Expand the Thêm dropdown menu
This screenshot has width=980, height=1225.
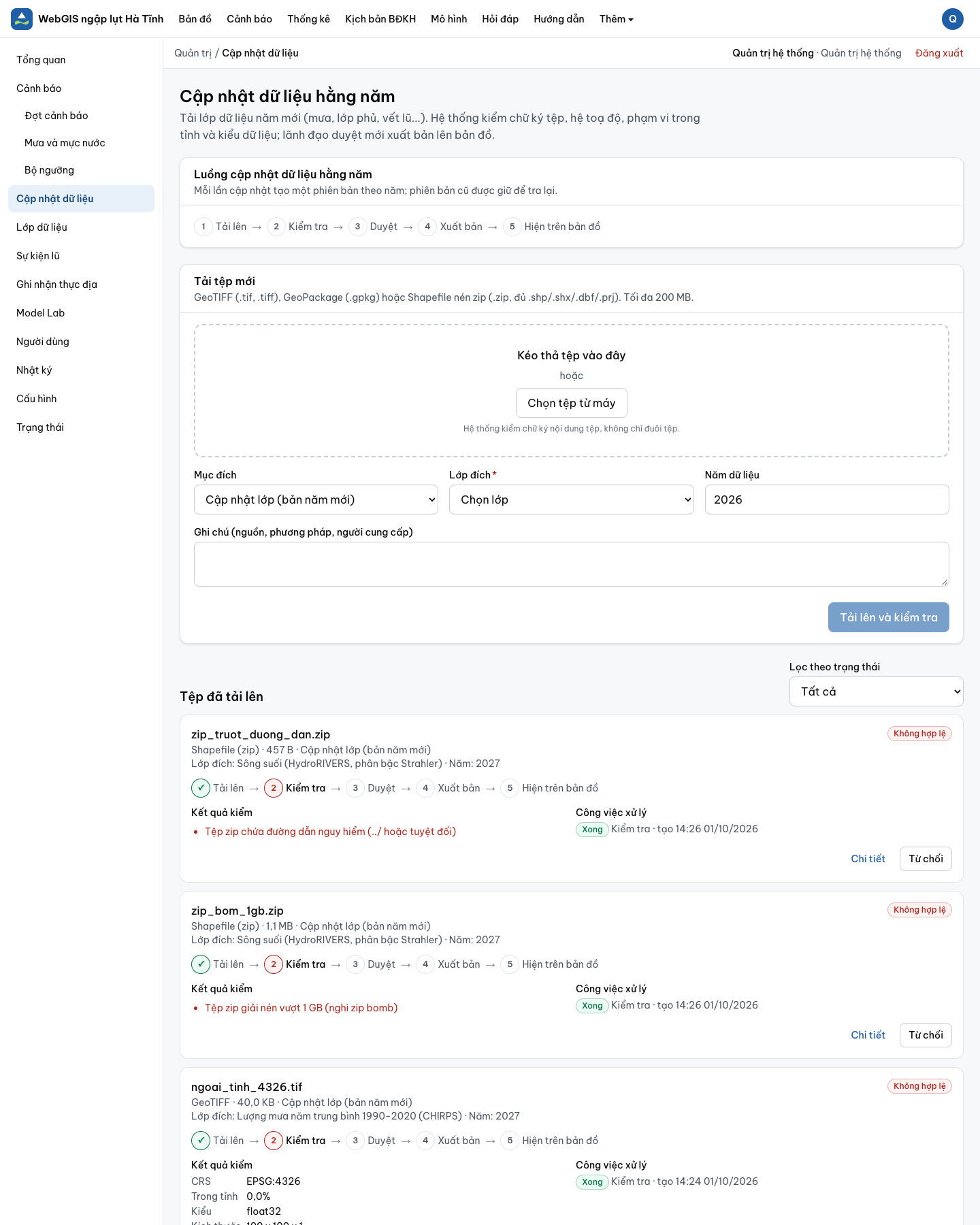click(x=617, y=19)
